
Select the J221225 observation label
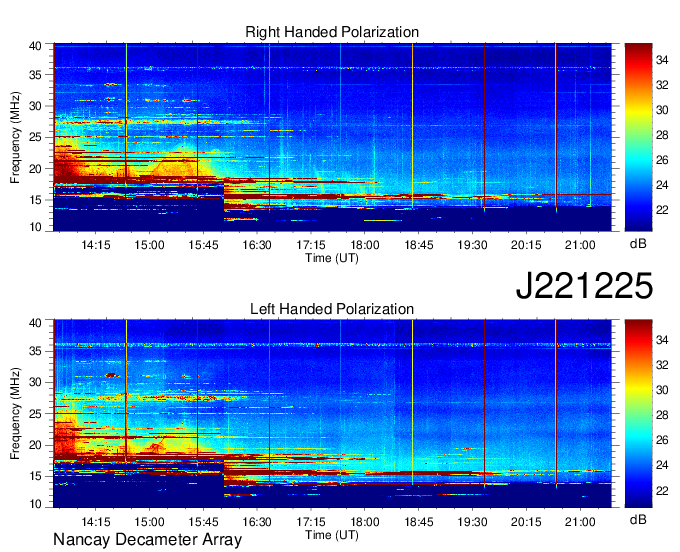(x=584, y=286)
